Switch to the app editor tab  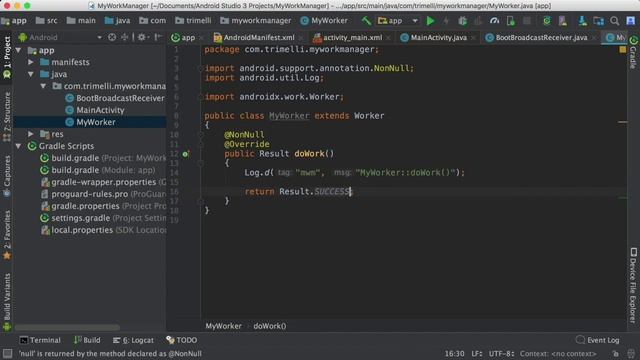(x=188, y=38)
